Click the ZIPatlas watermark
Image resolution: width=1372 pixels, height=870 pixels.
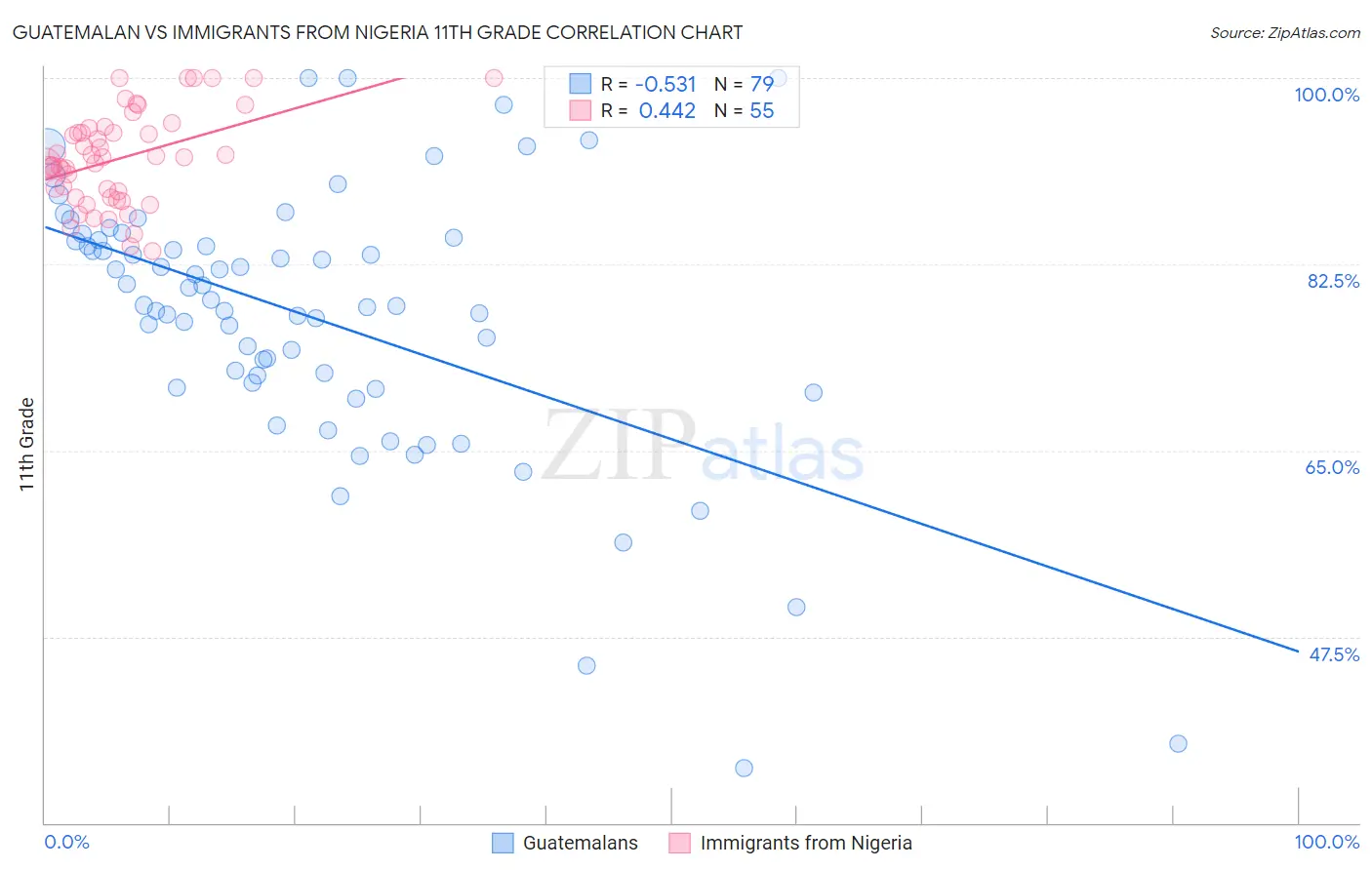tap(703, 447)
